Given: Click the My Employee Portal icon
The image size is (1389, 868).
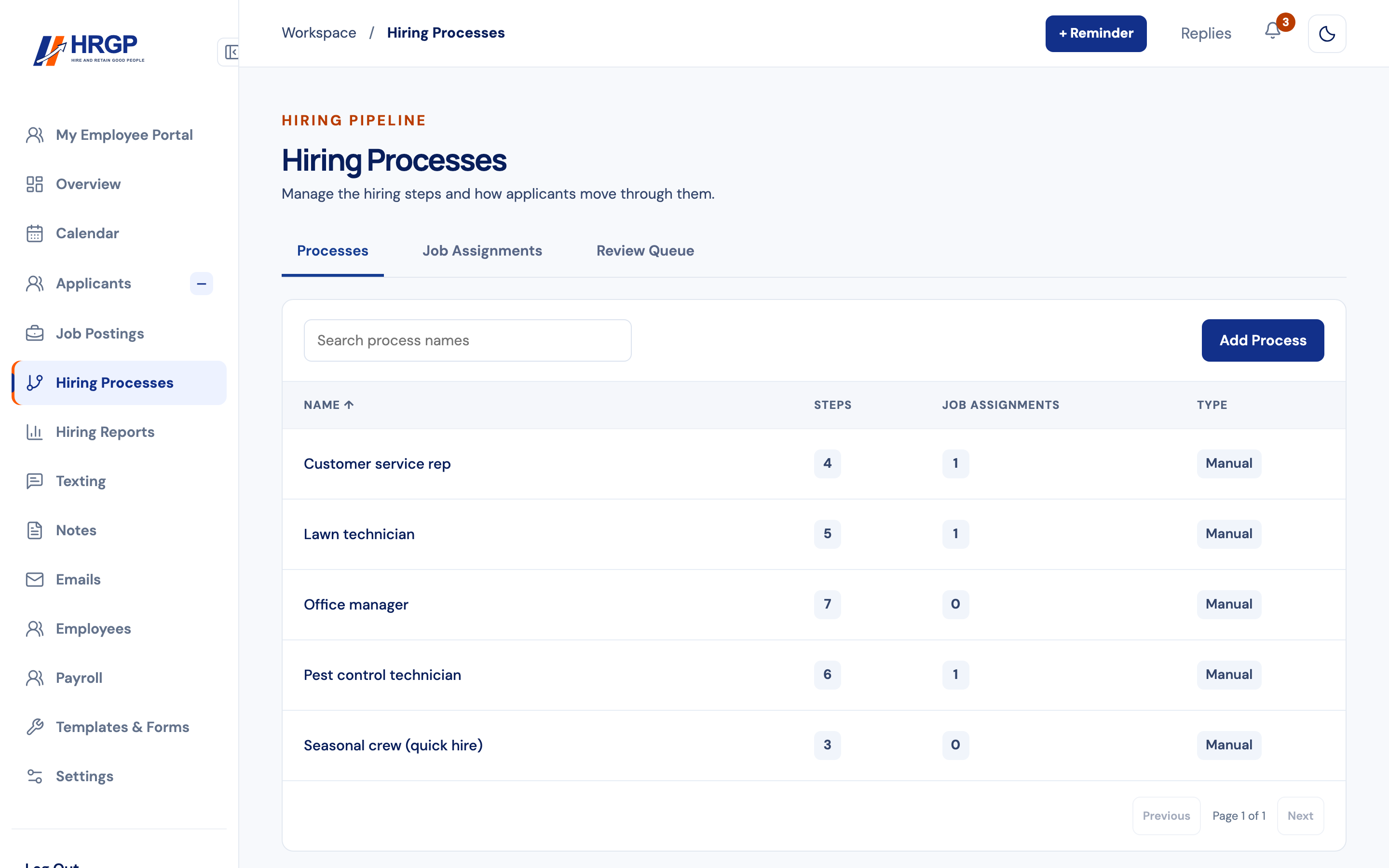Looking at the screenshot, I should point(34,135).
